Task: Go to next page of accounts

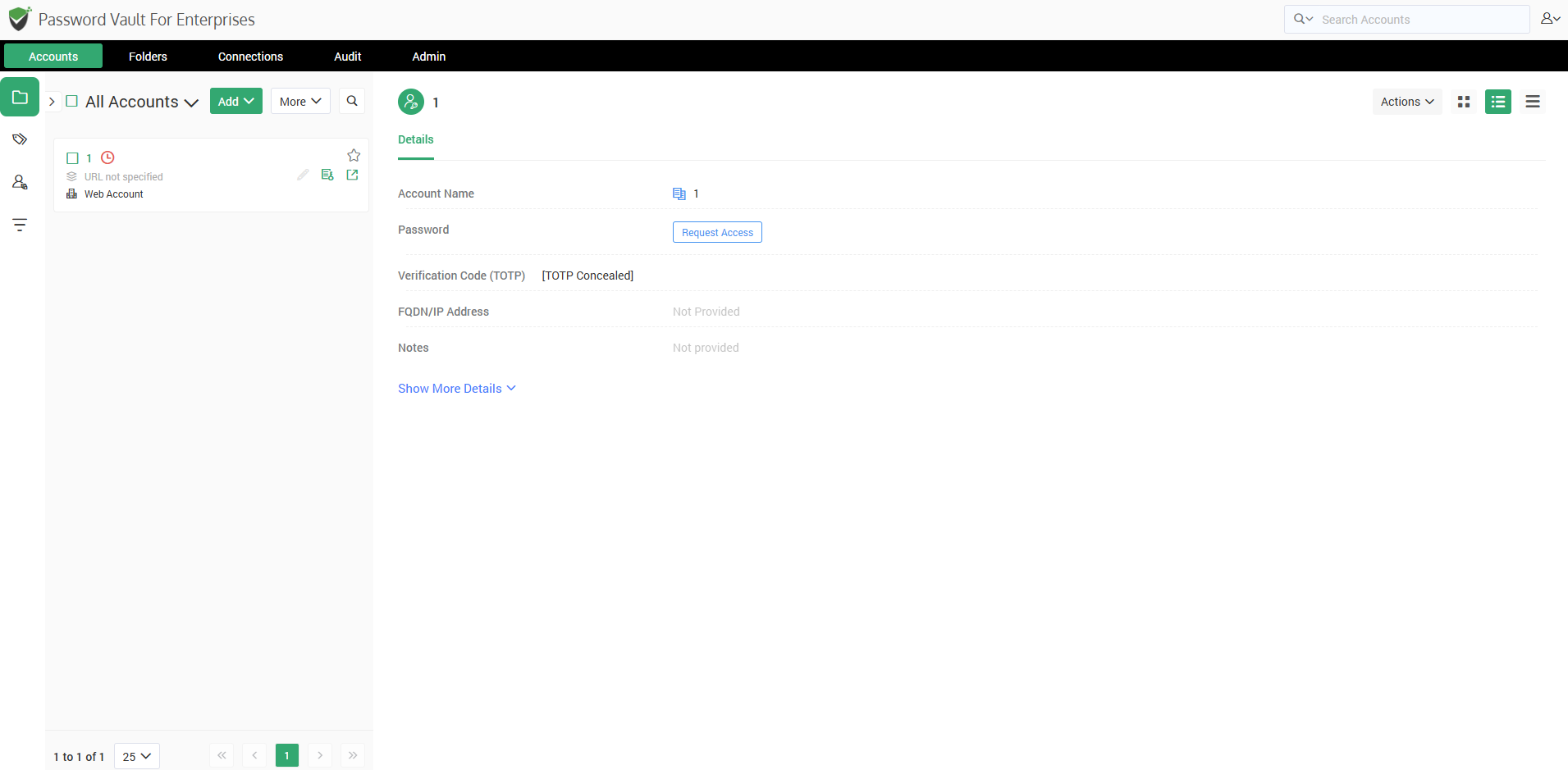Action: coord(320,755)
